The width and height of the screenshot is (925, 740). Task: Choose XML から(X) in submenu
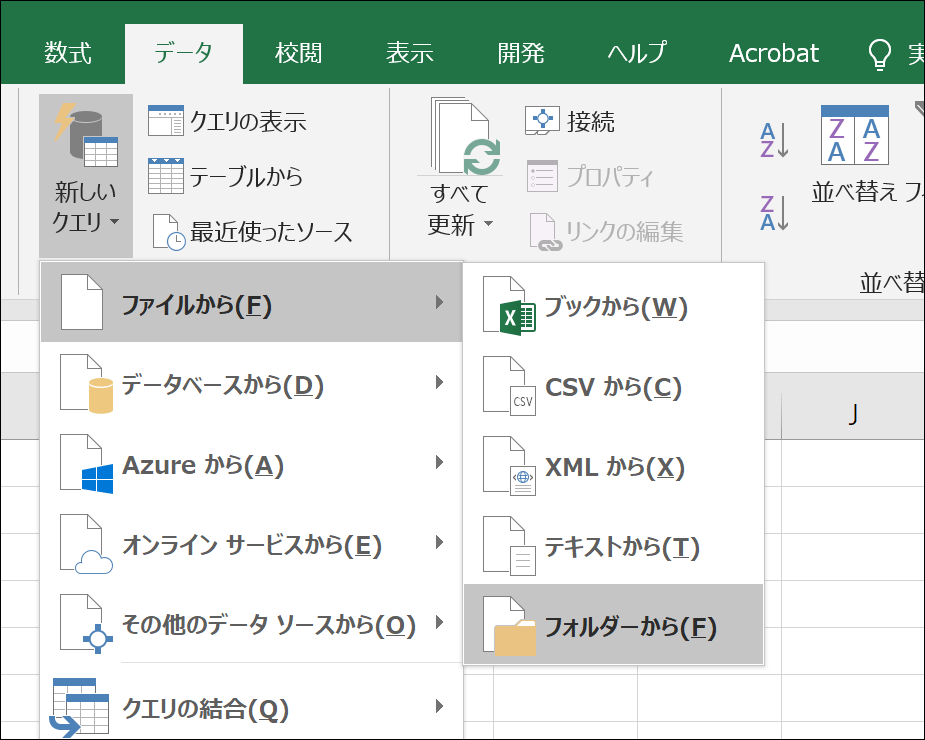(x=614, y=466)
